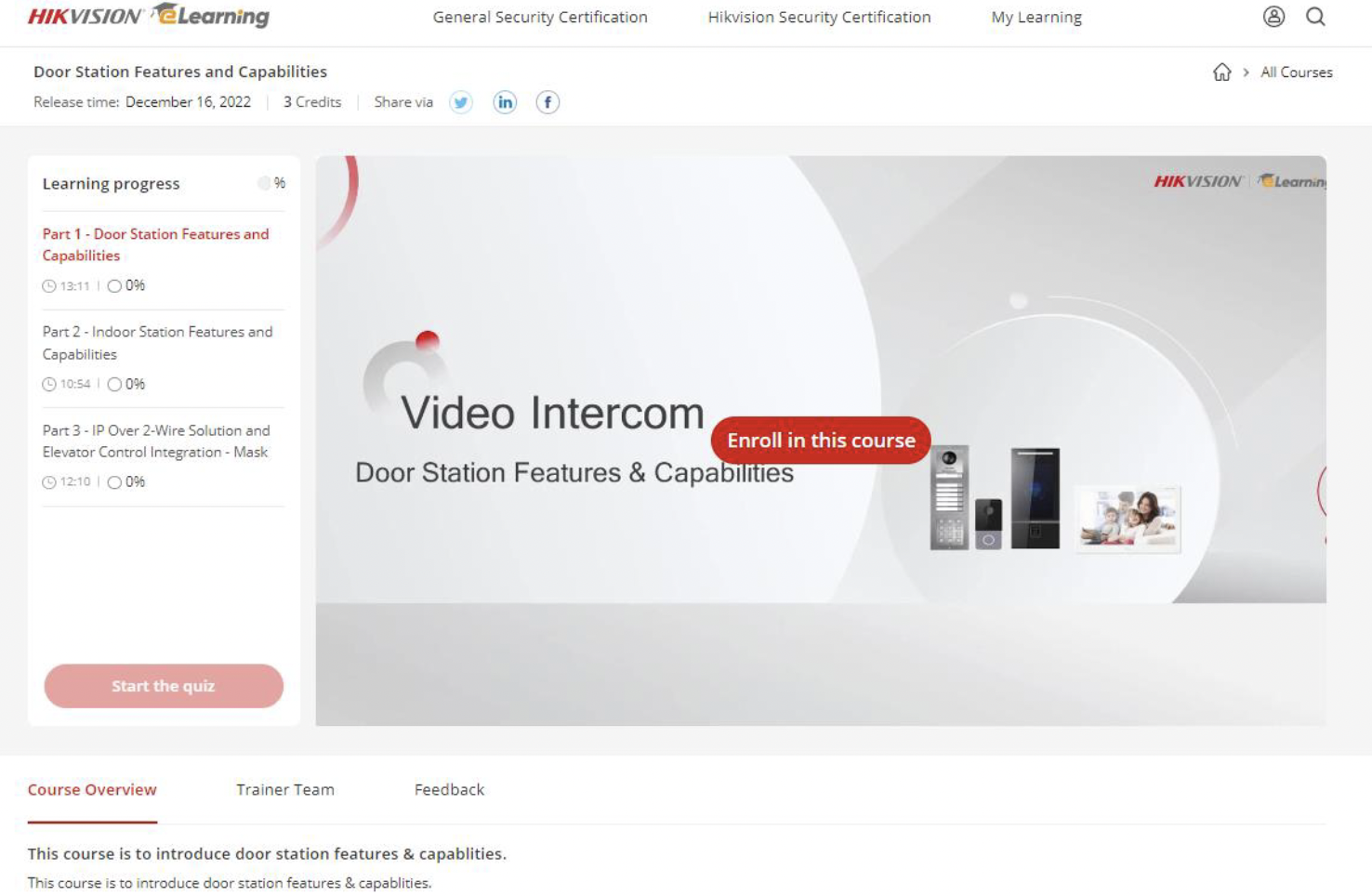Click Part 1 progress circle indicator
This screenshot has width=1372, height=896.
coord(114,286)
